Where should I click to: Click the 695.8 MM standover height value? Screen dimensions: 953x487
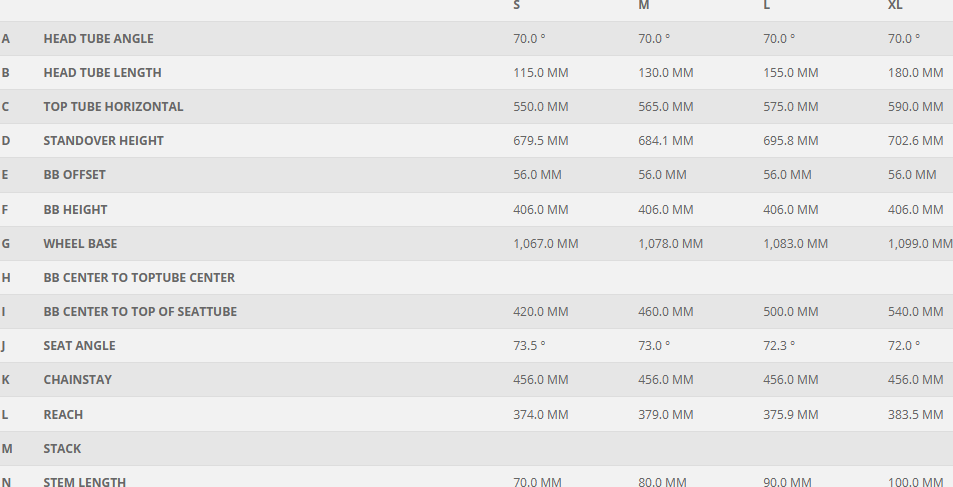coord(790,141)
